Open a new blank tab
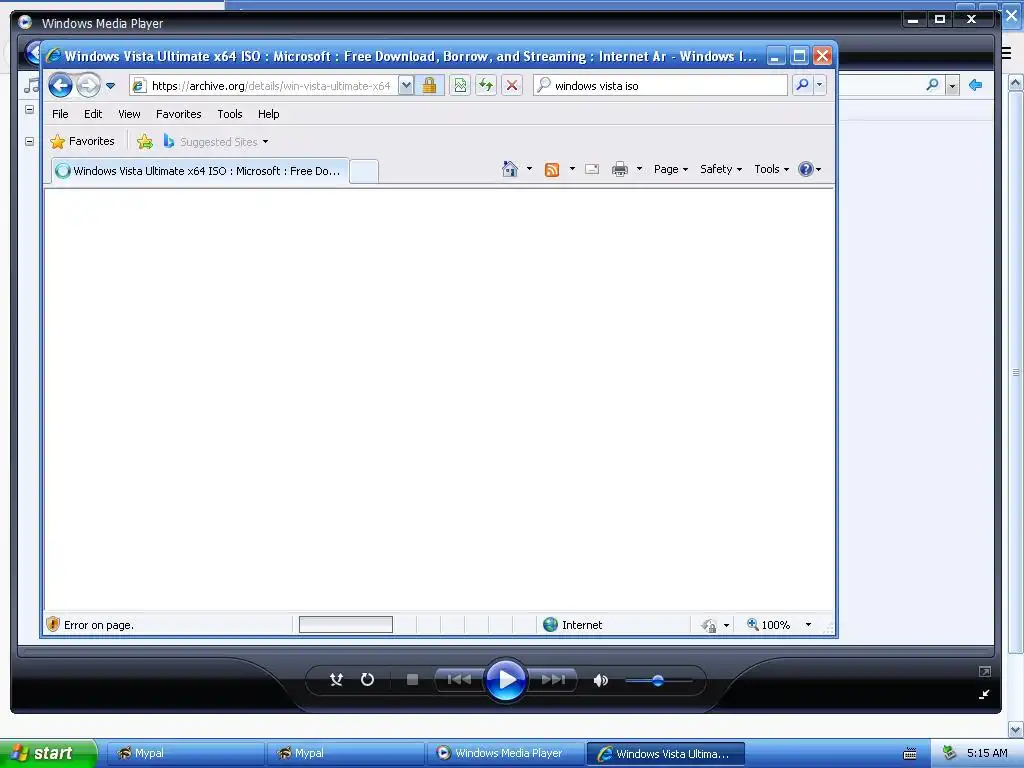 [x=364, y=172]
